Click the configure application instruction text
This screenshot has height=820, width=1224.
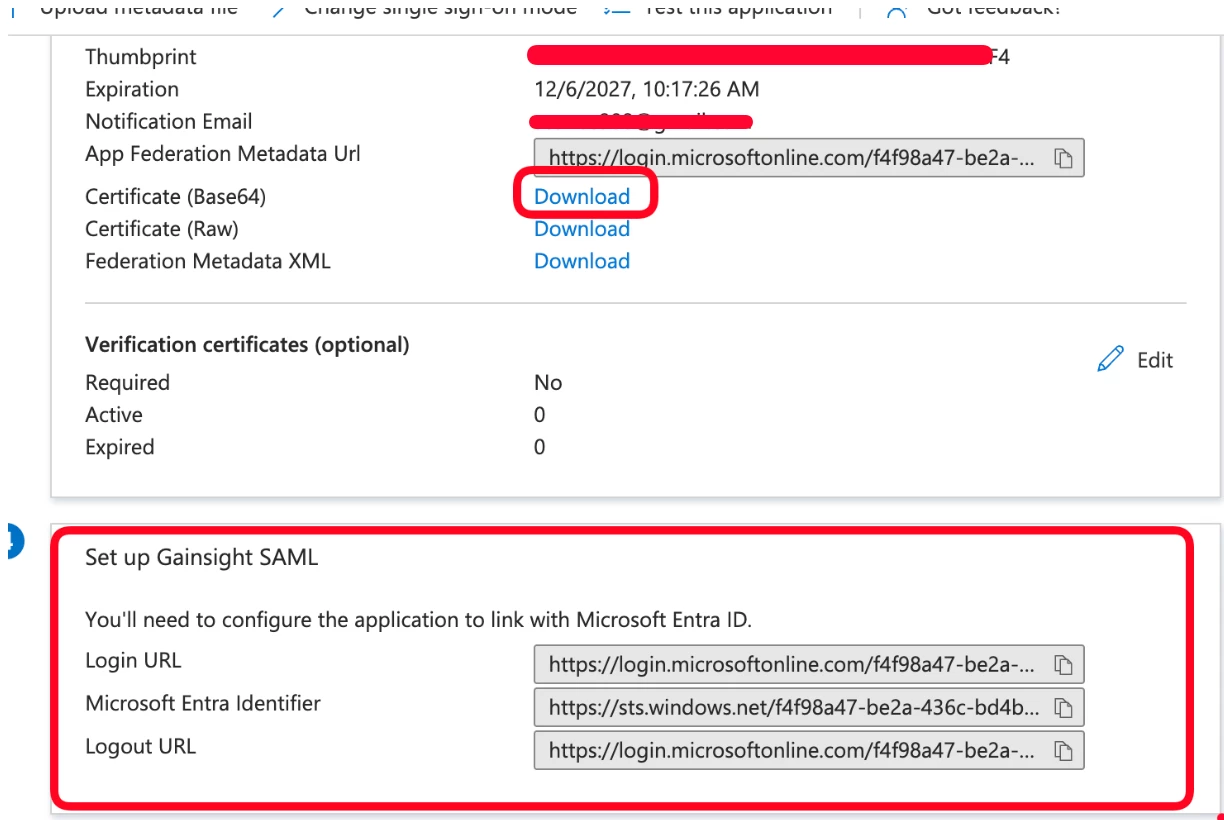418,619
